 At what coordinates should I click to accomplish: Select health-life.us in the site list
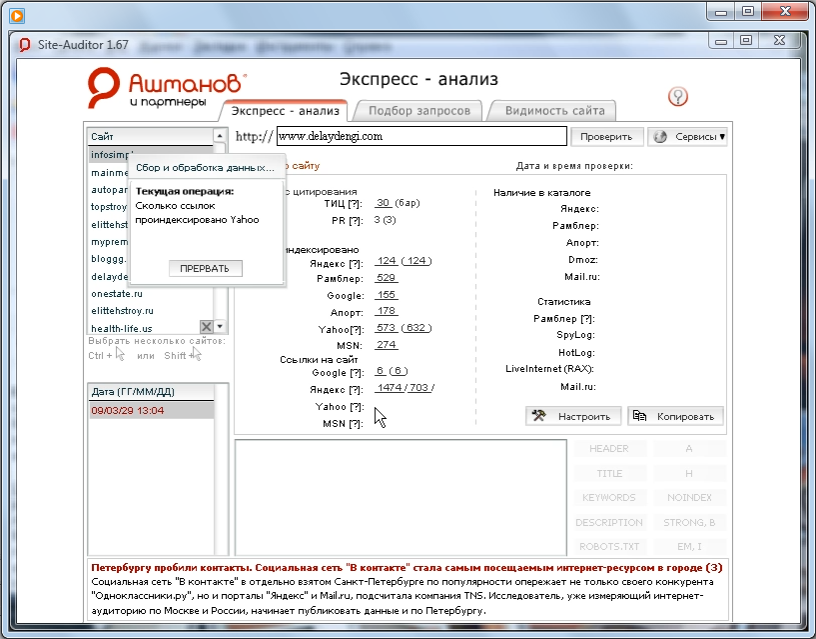click(x=122, y=328)
